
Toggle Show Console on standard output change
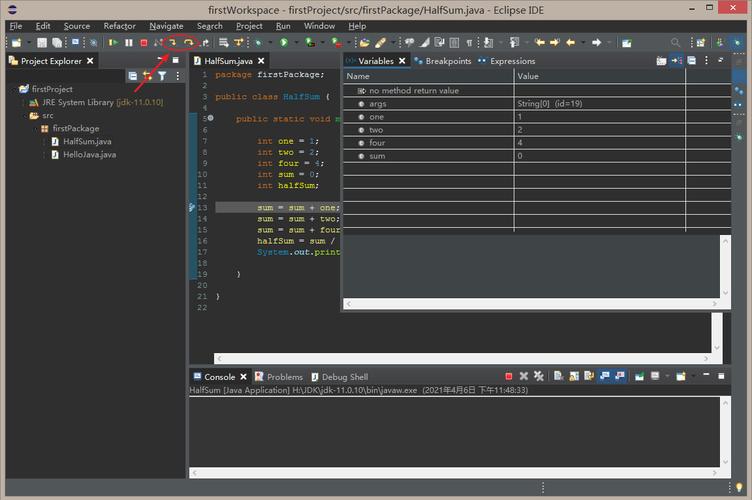pos(605,376)
